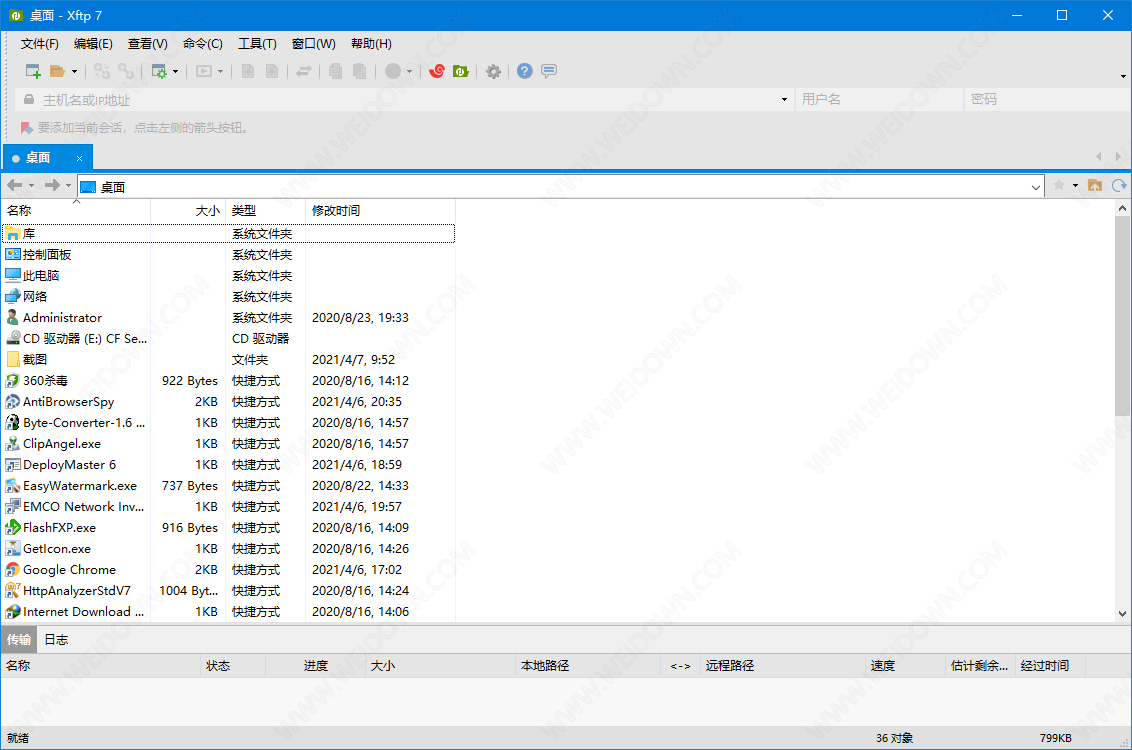Click the 密码 password field

pos(1047,100)
